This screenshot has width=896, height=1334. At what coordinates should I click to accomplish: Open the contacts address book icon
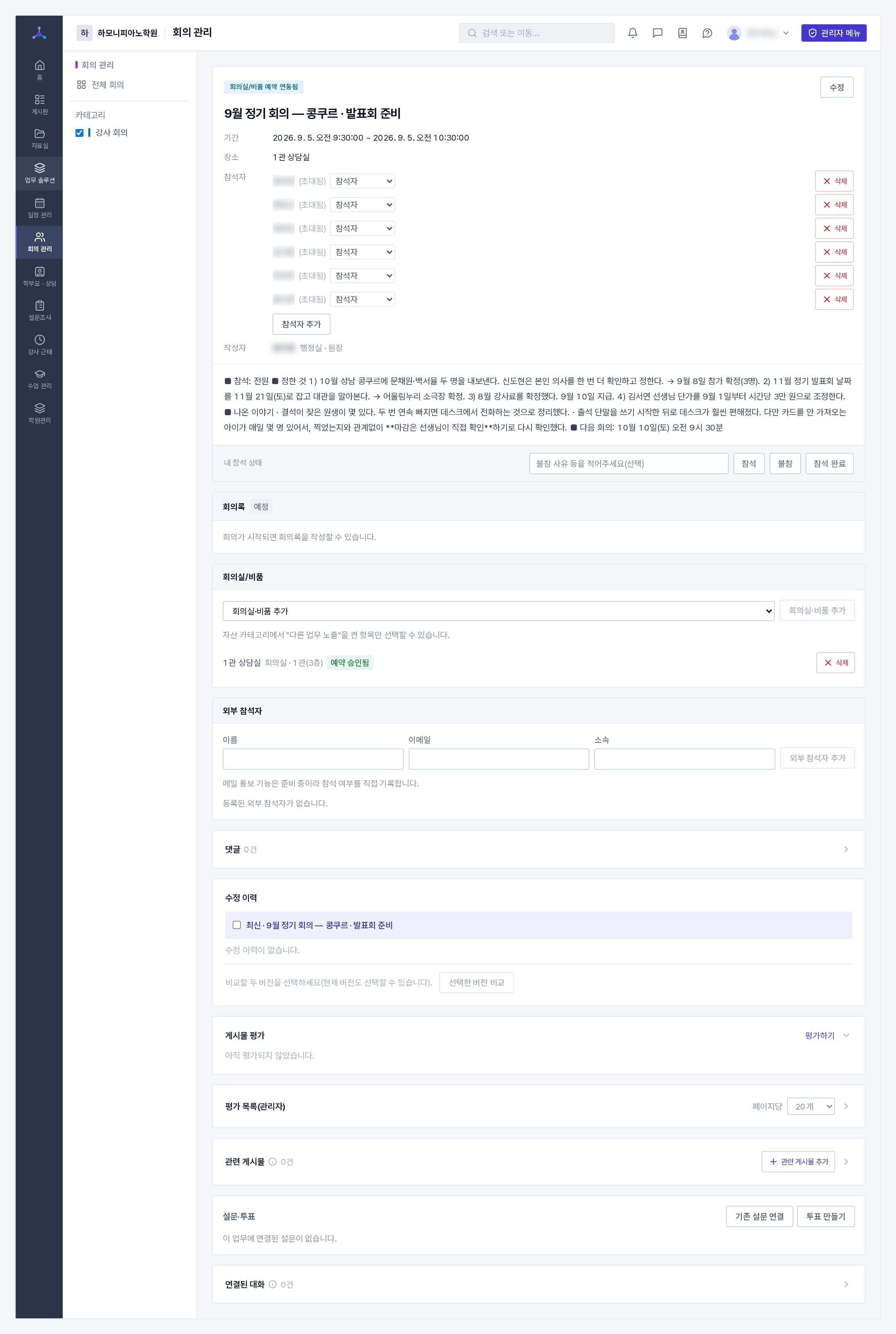coord(682,33)
